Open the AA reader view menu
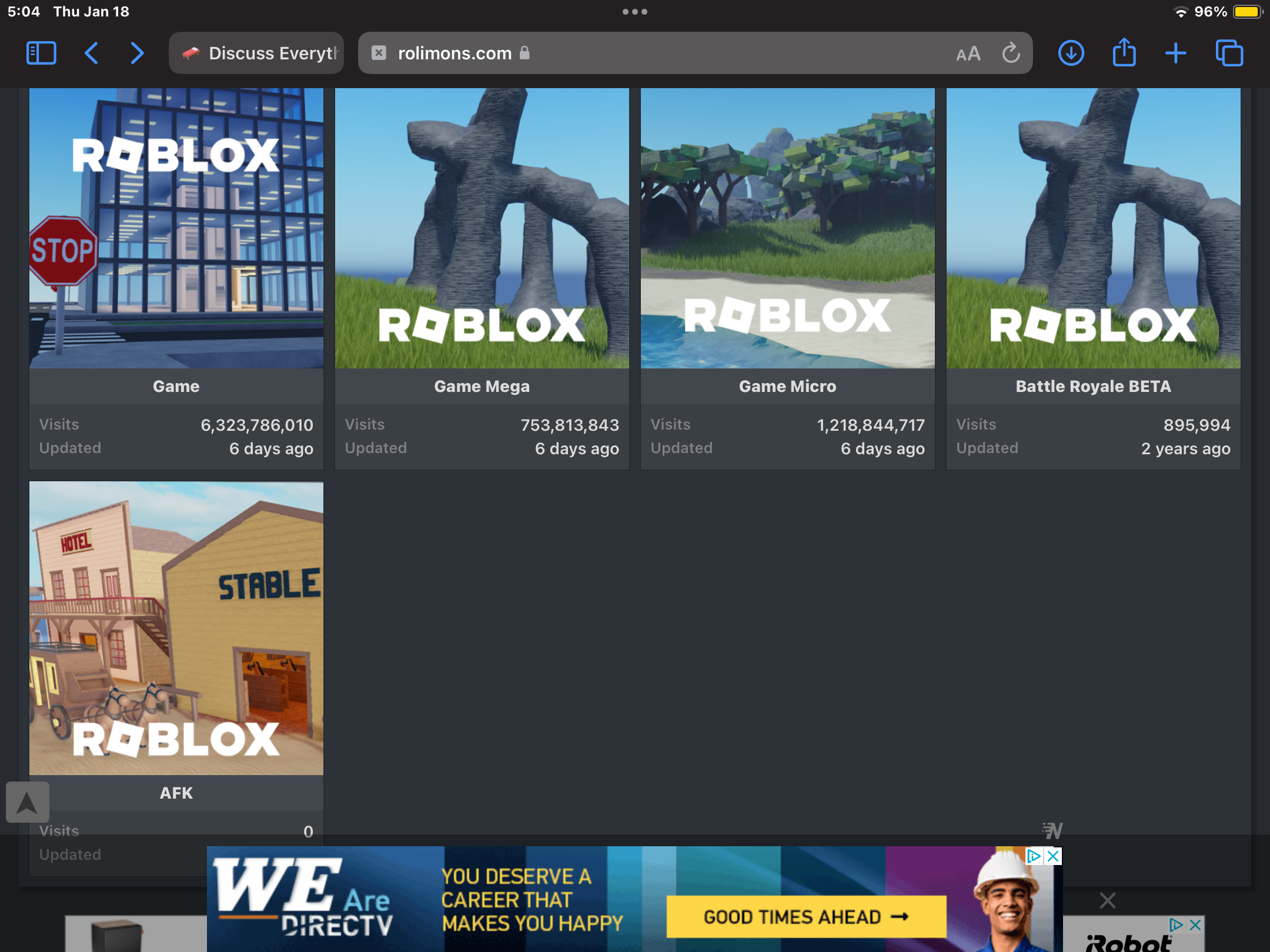Image resolution: width=1270 pixels, height=952 pixels. coord(968,54)
